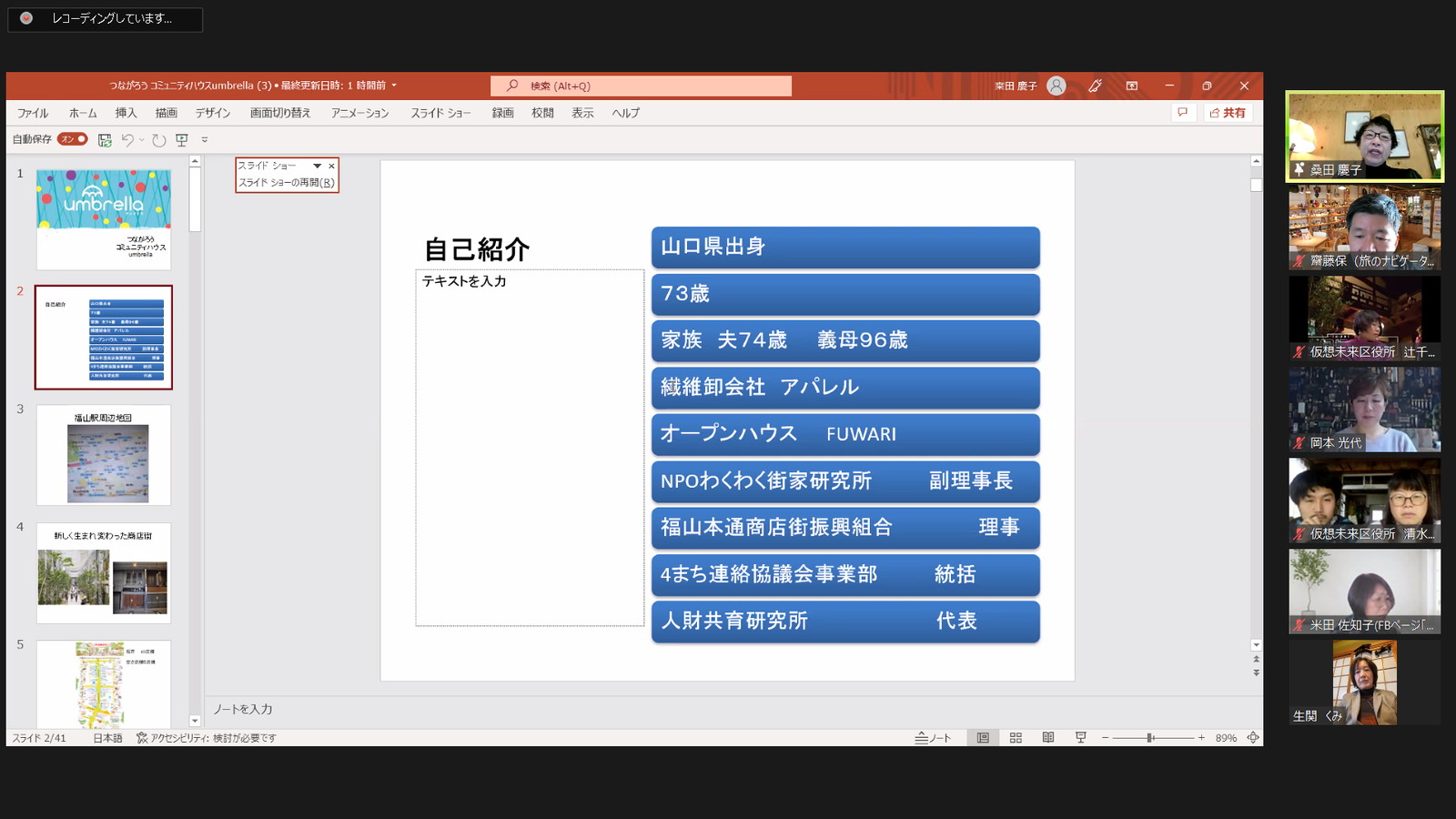Open the 挿入 tab
The width and height of the screenshot is (1456, 819).
[x=126, y=113]
